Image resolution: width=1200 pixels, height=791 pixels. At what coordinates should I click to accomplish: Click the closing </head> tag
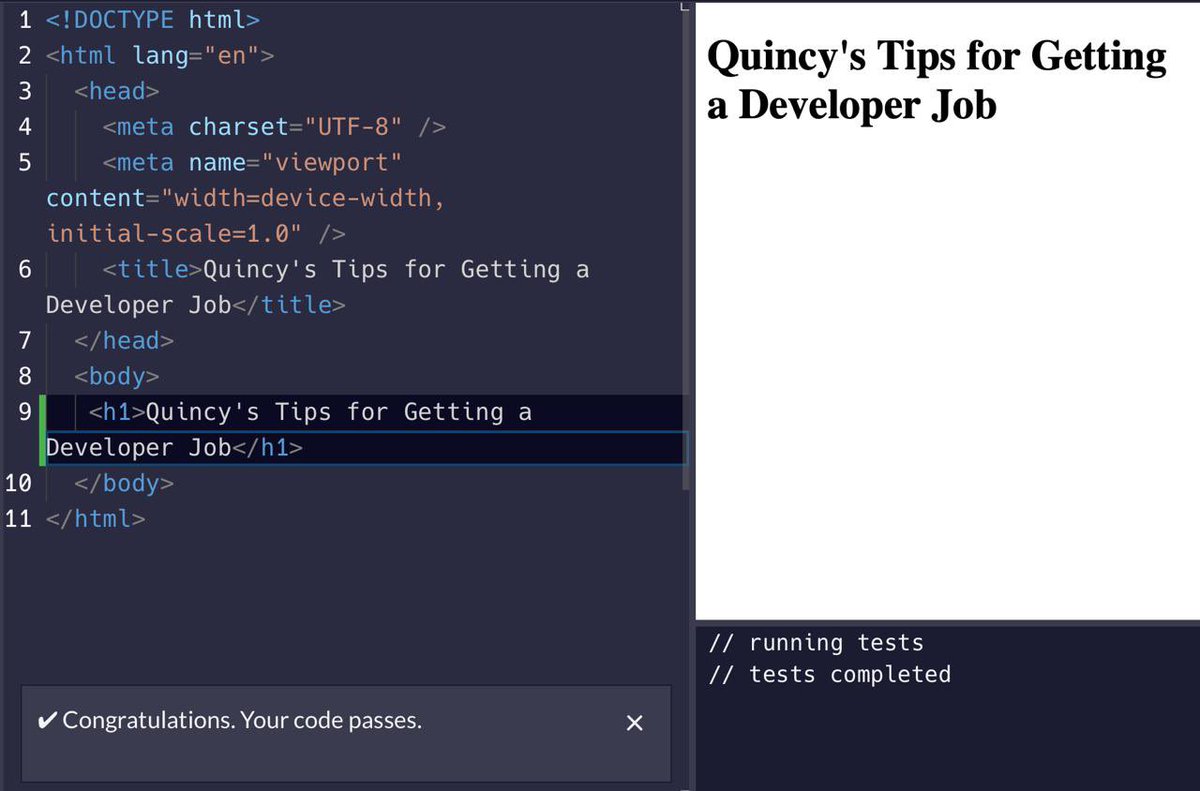[x=124, y=341]
